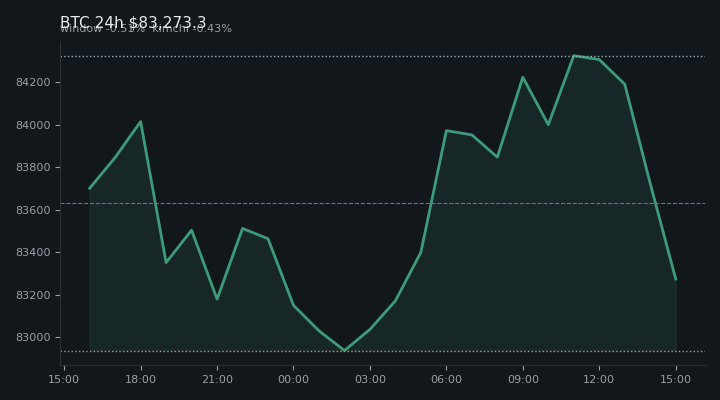This screenshot has height=400, width=720.
Task: Click the price line's highest peak point
Action: (x=574, y=56)
